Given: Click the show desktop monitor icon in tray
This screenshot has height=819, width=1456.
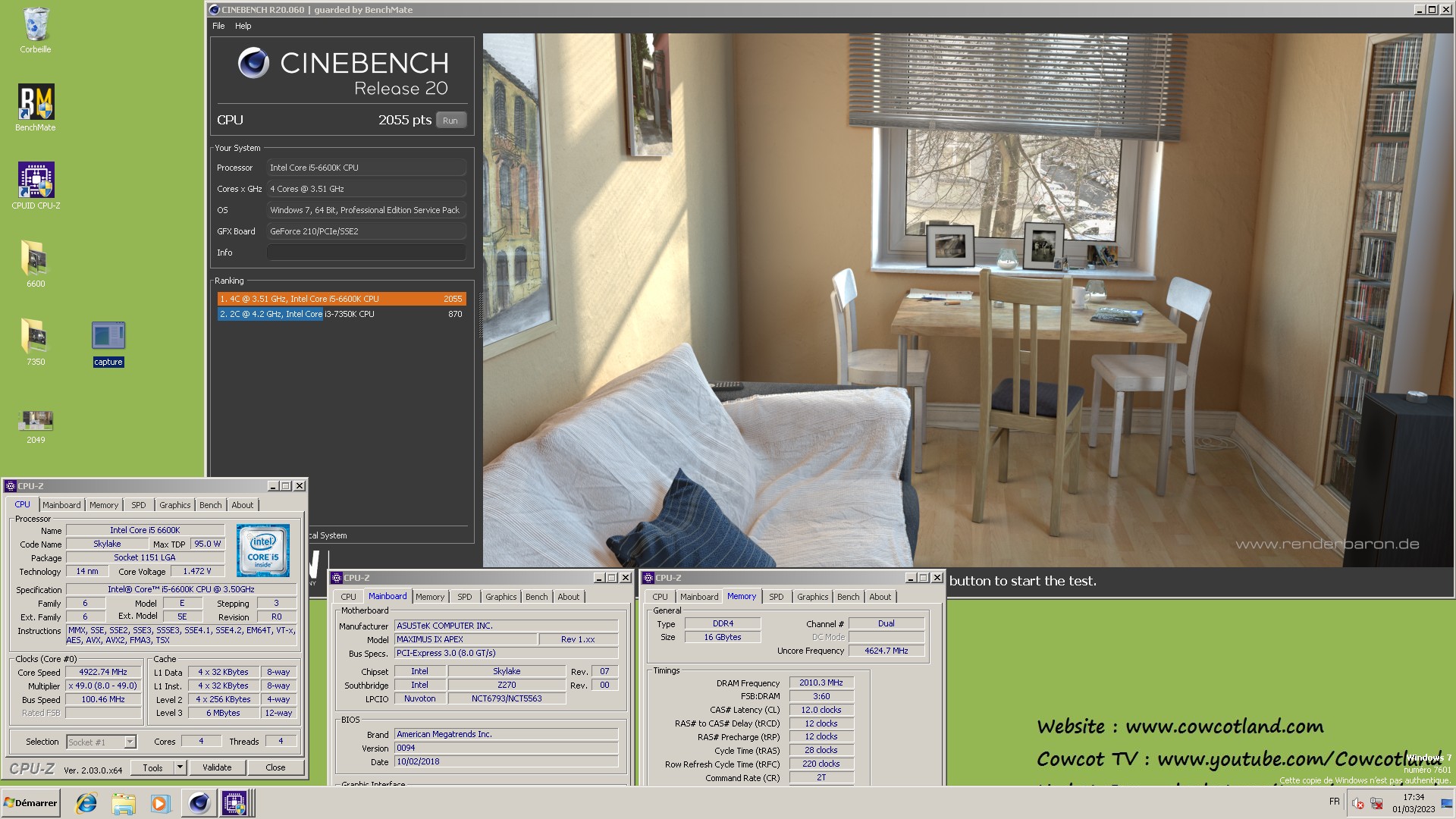Looking at the screenshot, I should click(1447, 804).
